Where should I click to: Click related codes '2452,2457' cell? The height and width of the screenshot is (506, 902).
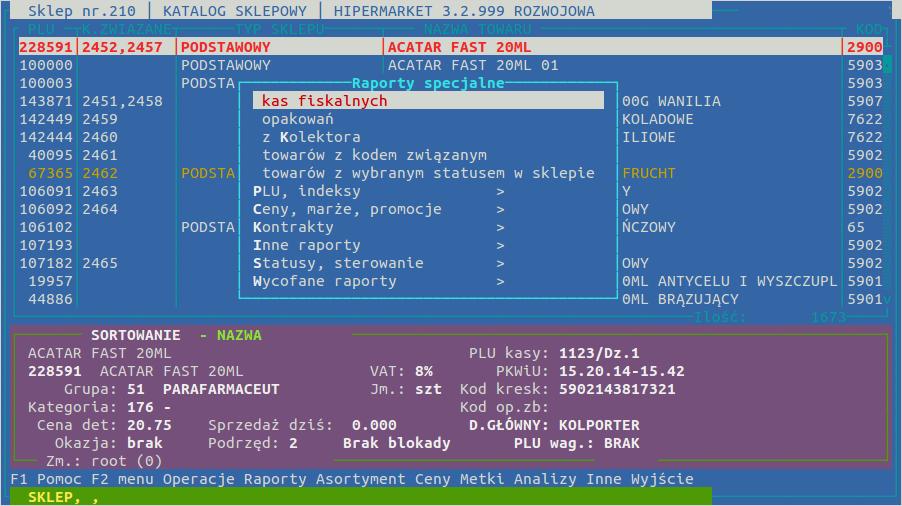pos(123,47)
